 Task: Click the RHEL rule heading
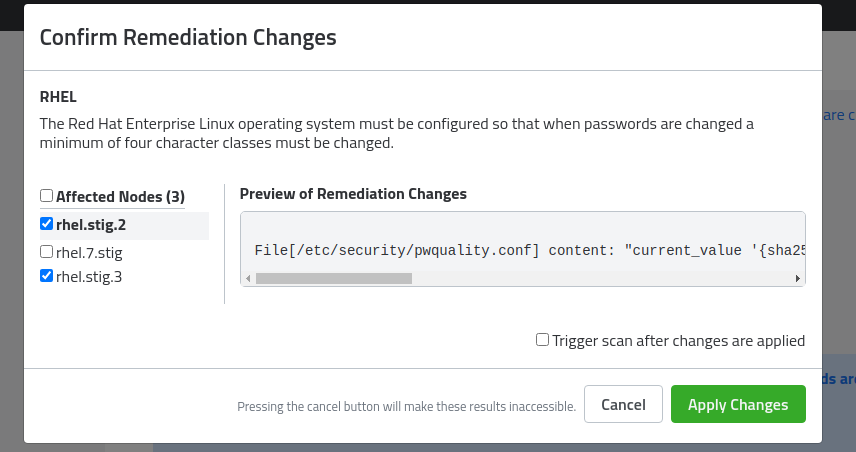coord(58,97)
